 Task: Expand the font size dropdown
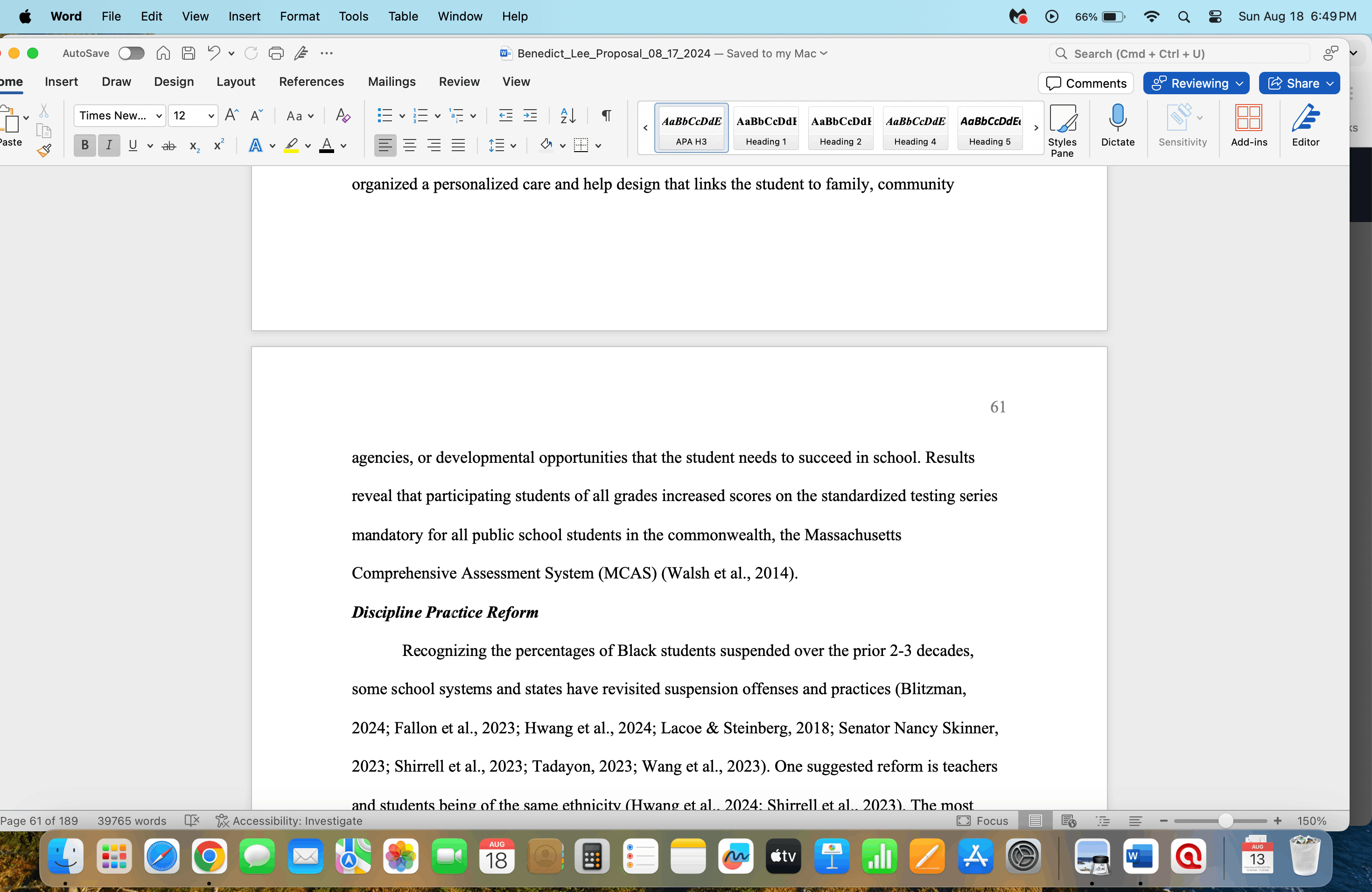pyautogui.click(x=211, y=116)
